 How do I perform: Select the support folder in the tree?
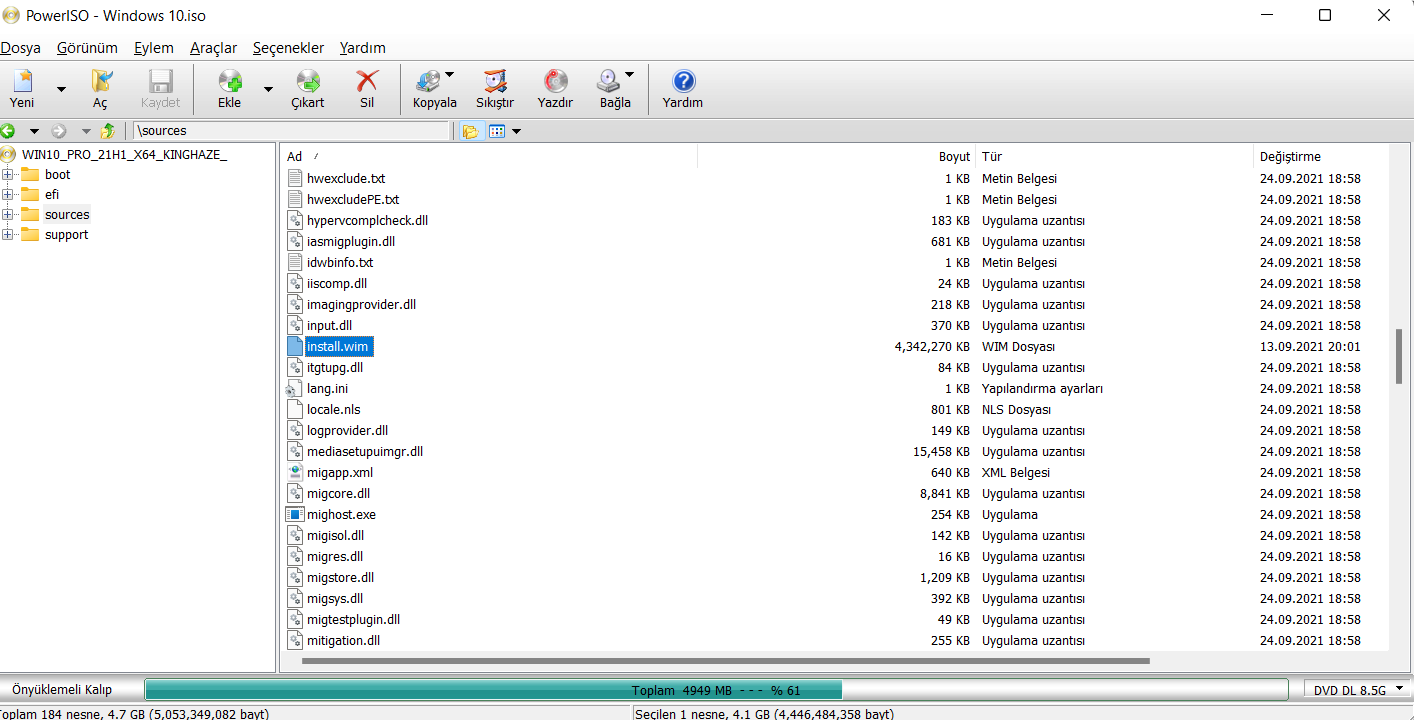tap(66, 234)
